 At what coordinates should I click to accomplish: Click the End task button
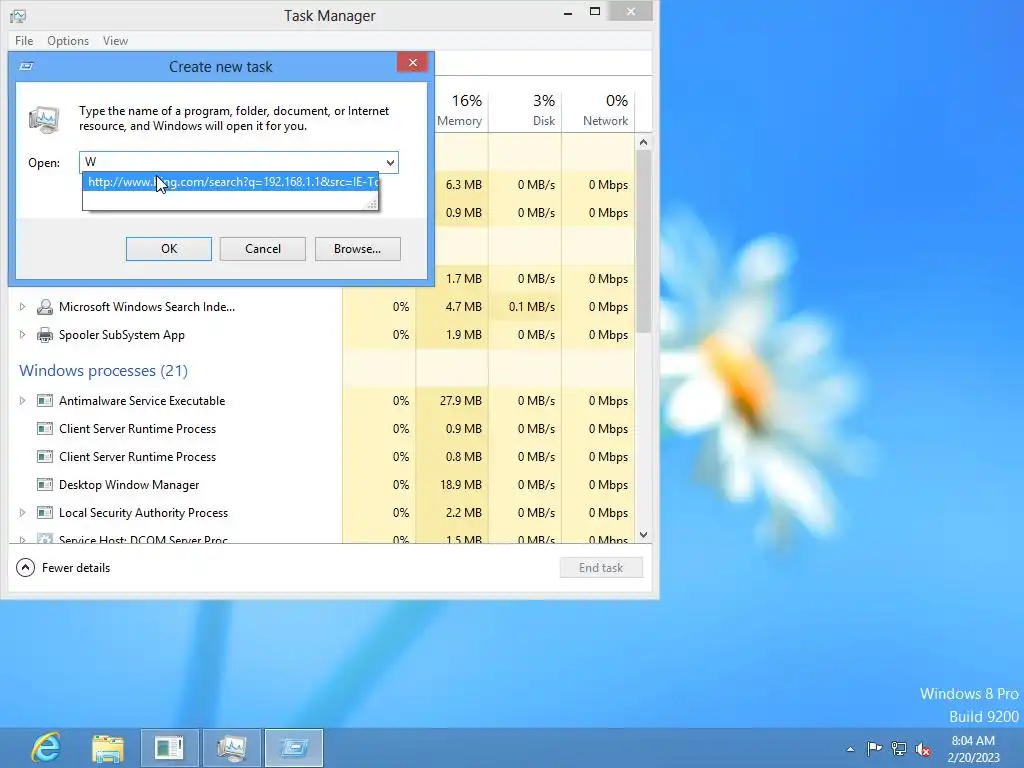click(x=601, y=568)
